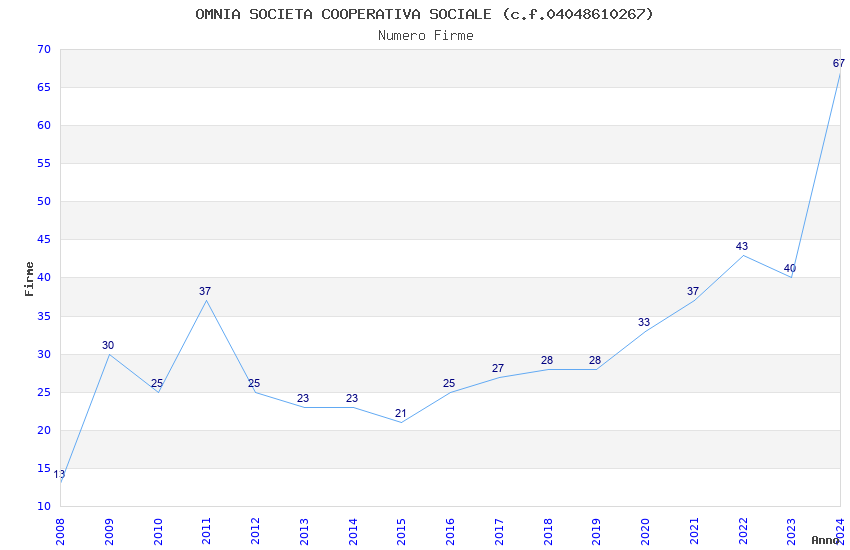
Task: Click the y-axis tick label 30
Action: pos(44,354)
